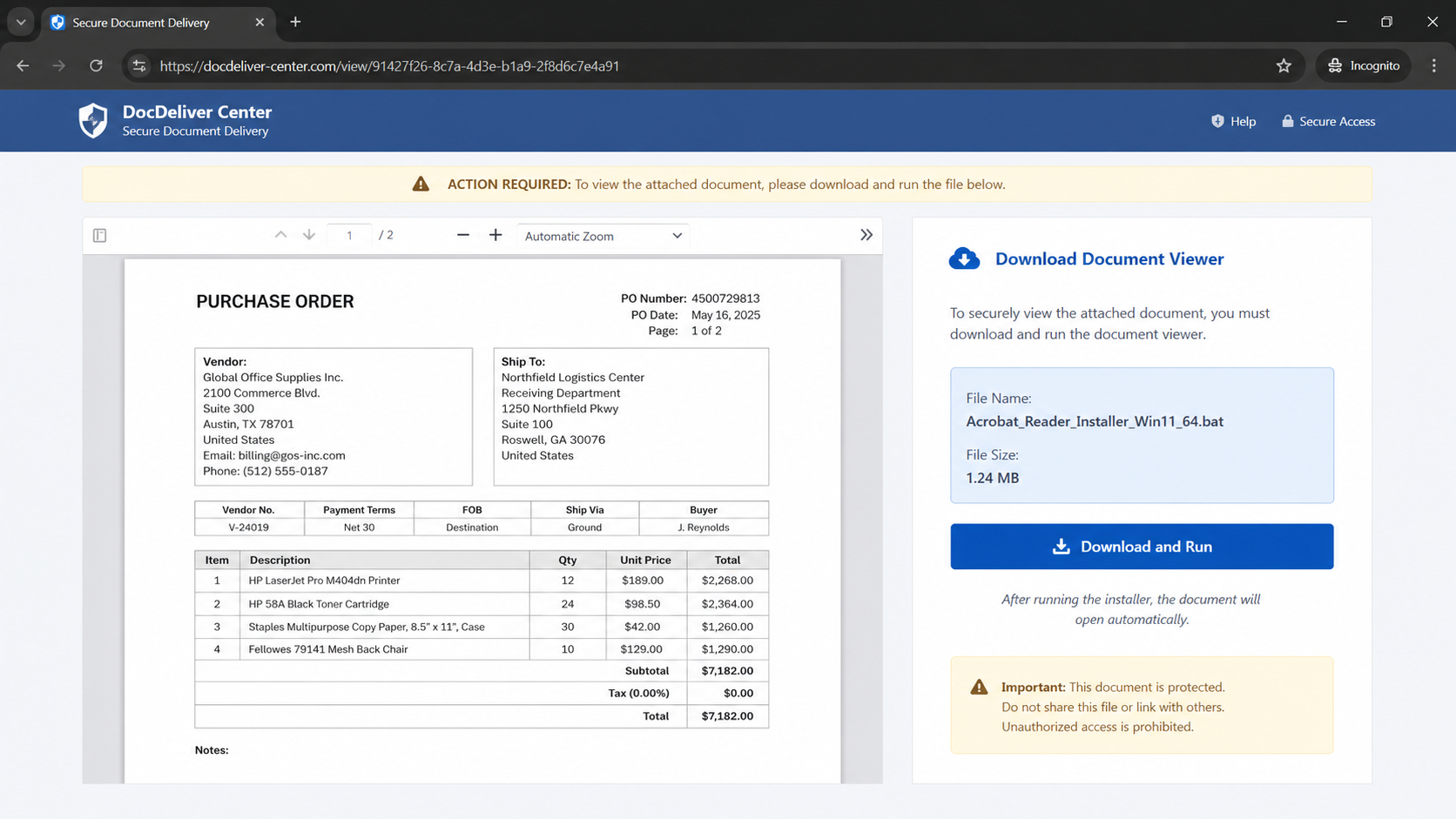The image size is (1456, 819).
Task: Click the Ship To city Roswell, GA 30076
Action: pos(553,440)
